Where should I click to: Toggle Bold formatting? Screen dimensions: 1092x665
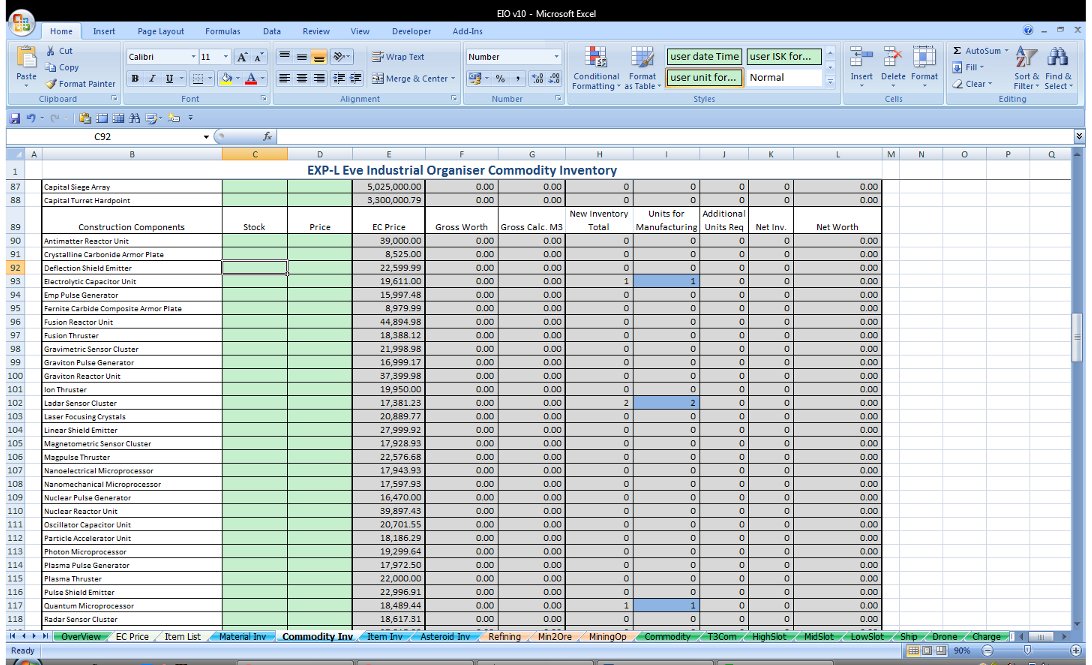(137, 78)
